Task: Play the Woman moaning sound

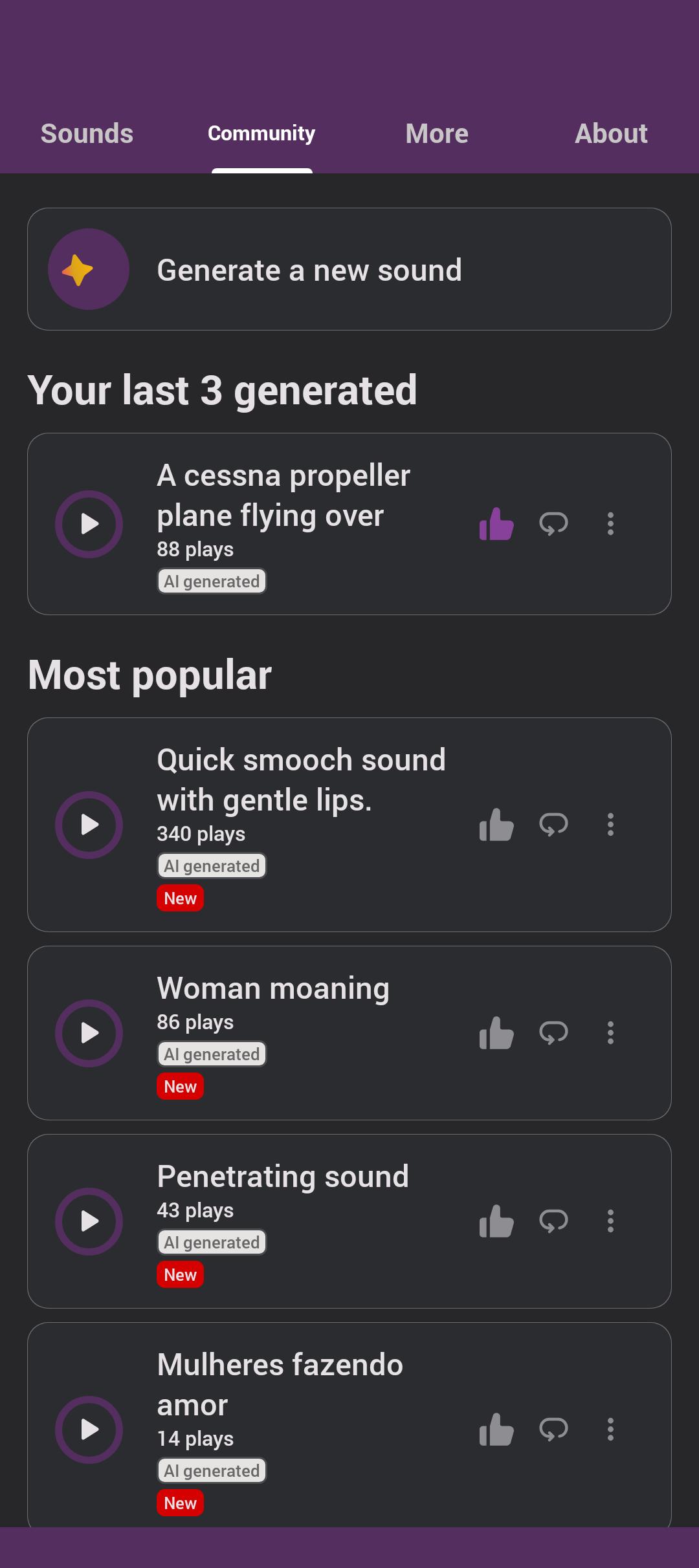Action: coord(89,1033)
